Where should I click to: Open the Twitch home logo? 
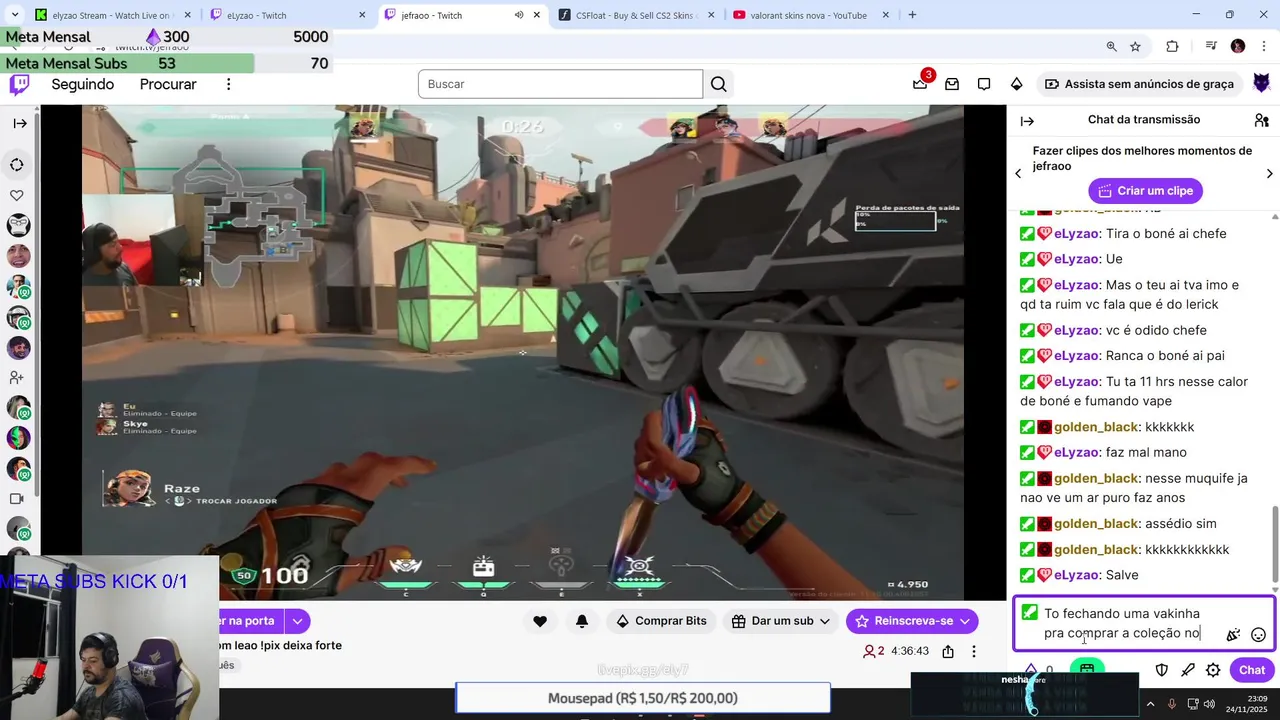click(x=19, y=85)
